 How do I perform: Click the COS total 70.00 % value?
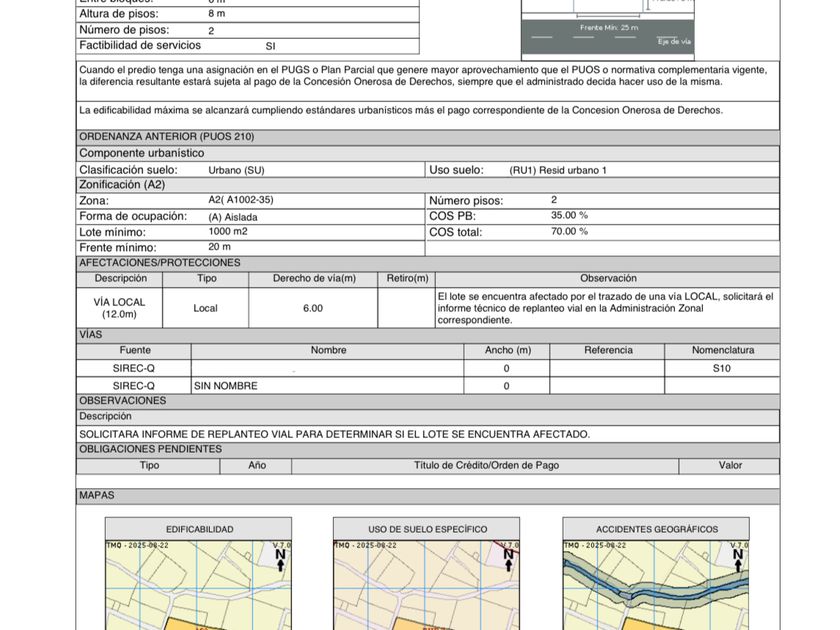[x=569, y=232]
